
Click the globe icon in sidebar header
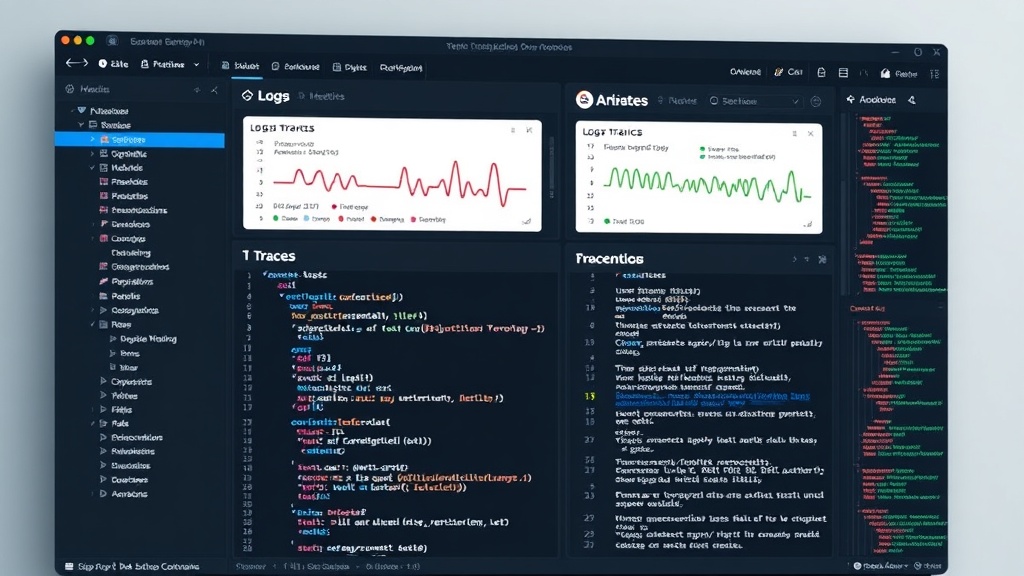coord(70,89)
